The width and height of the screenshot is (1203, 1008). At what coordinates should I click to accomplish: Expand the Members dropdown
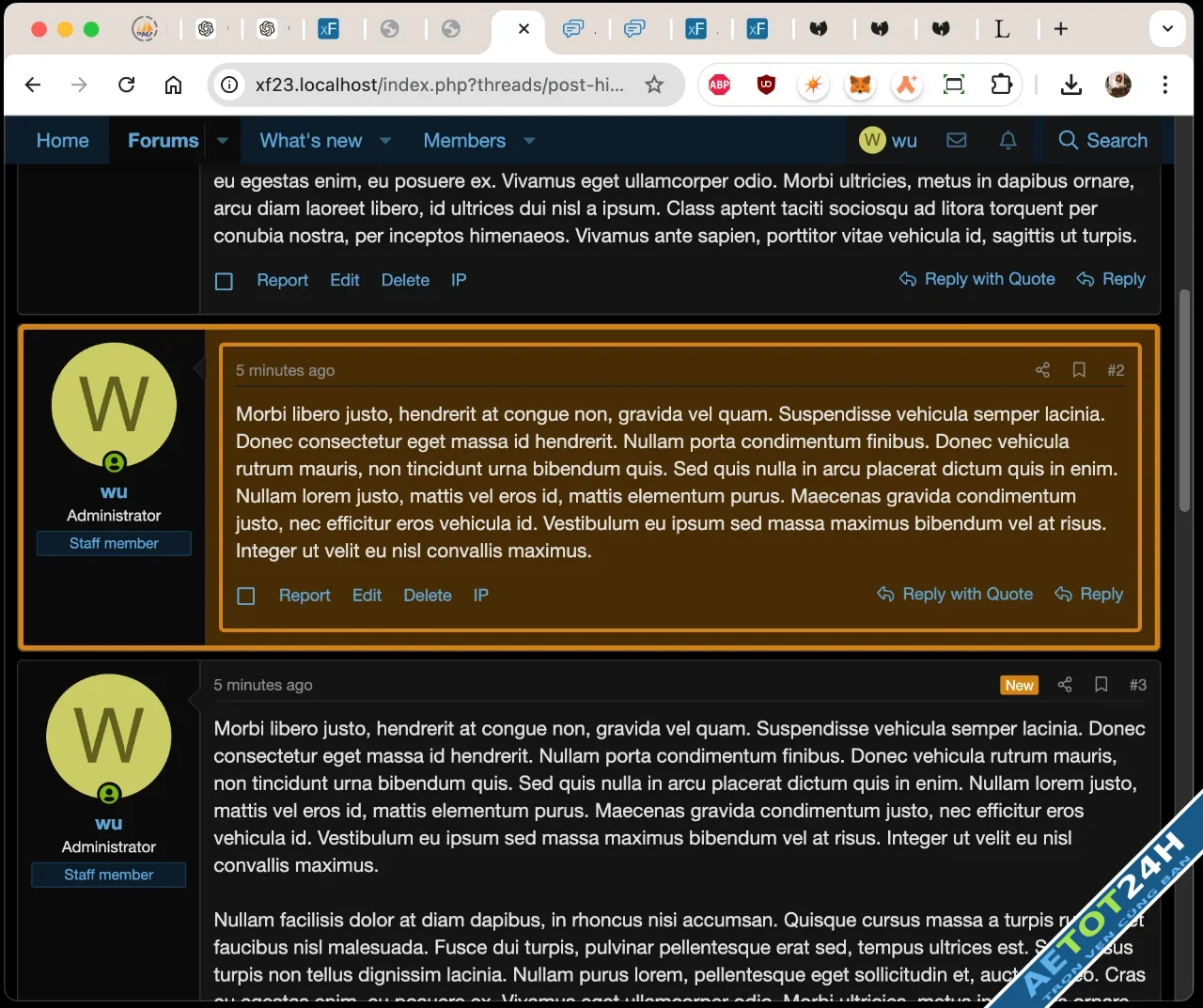pos(529,140)
